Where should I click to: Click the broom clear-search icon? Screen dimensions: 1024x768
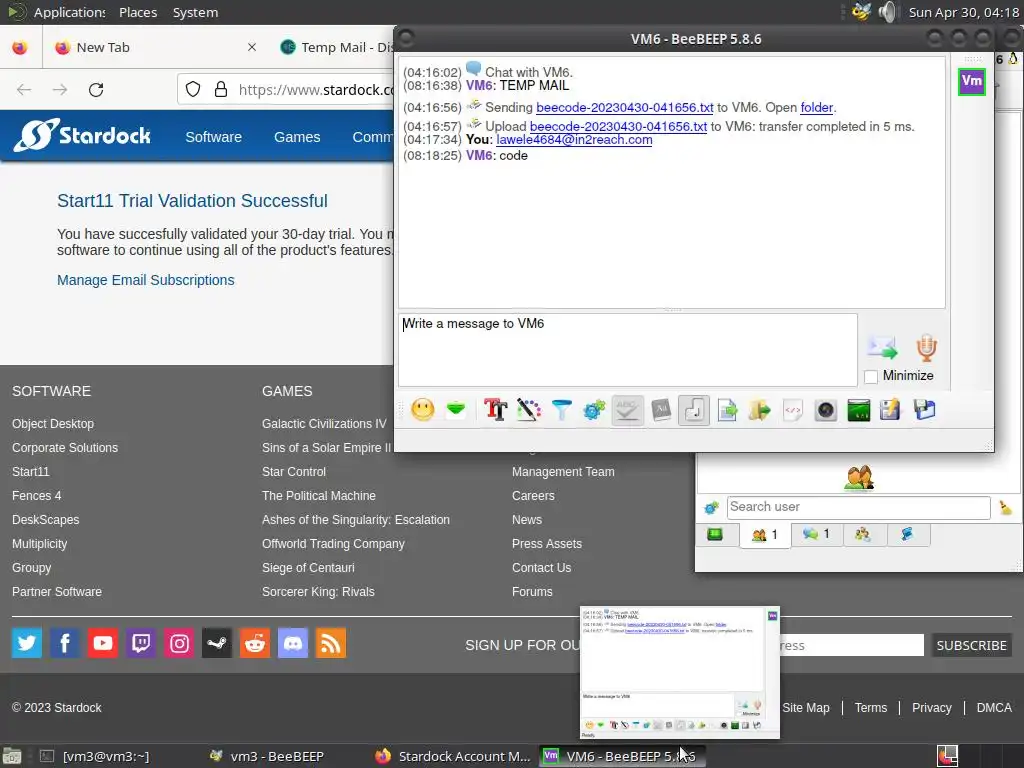click(x=1005, y=507)
